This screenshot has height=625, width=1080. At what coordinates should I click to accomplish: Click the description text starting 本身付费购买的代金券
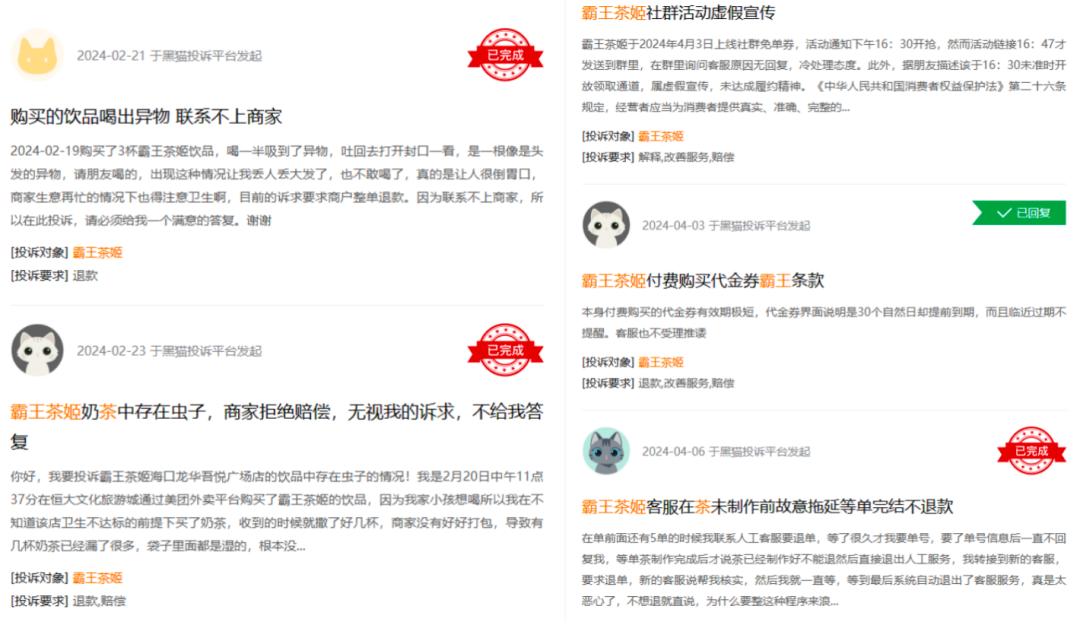pos(824,322)
